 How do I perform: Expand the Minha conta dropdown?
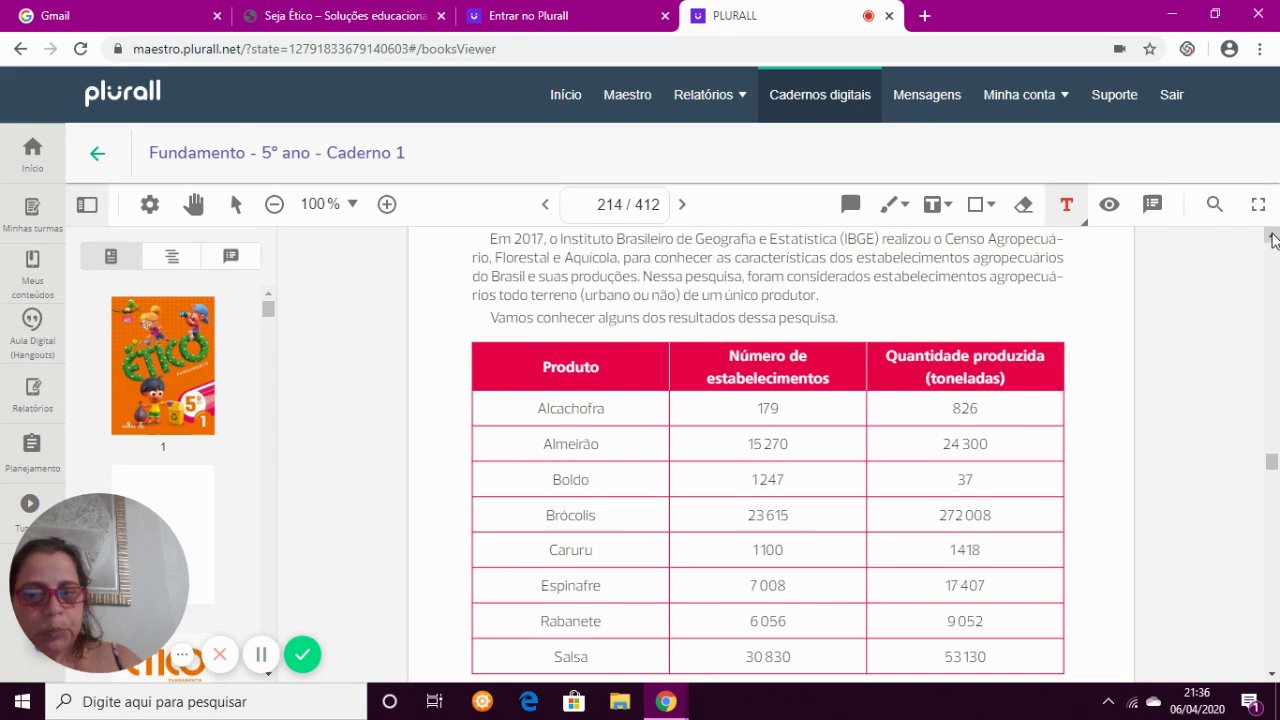pyautogui.click(x=1026, y=95)
